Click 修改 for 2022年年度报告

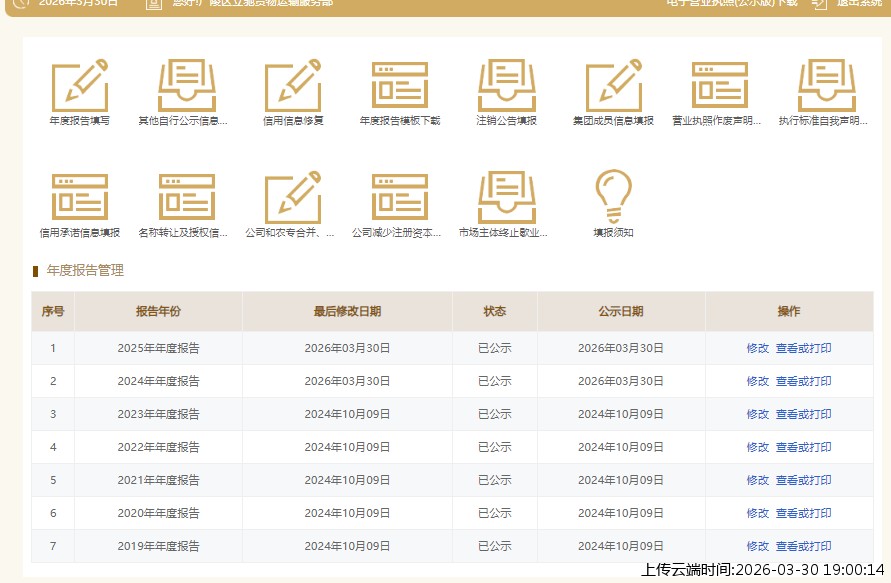point(757,447)
